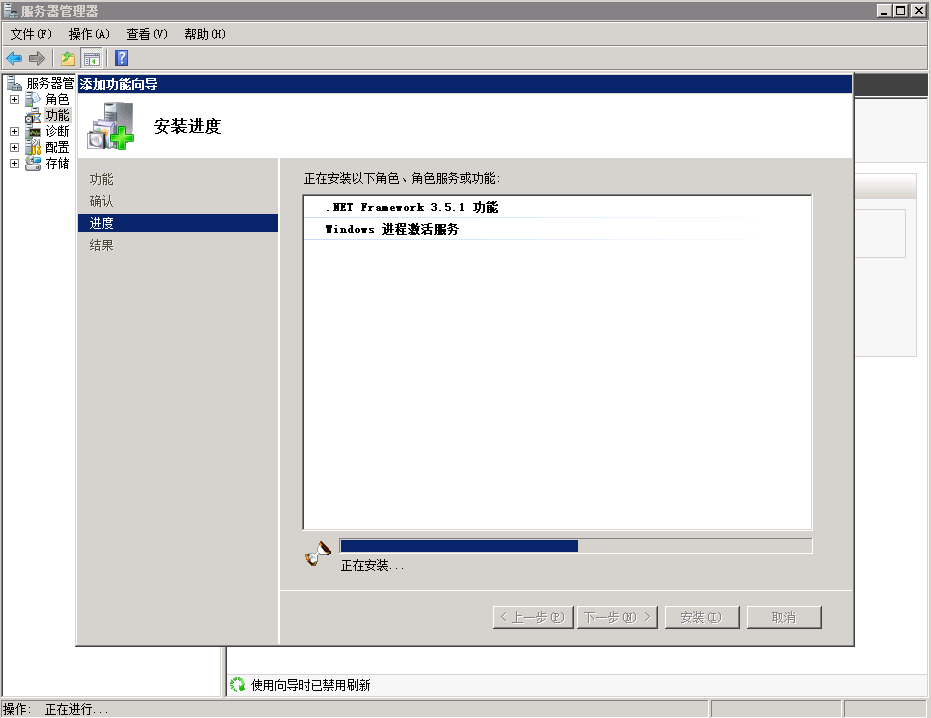Toggle the Show/Hide Console Tree icon
Screen dimensions: 931x718
92,58
